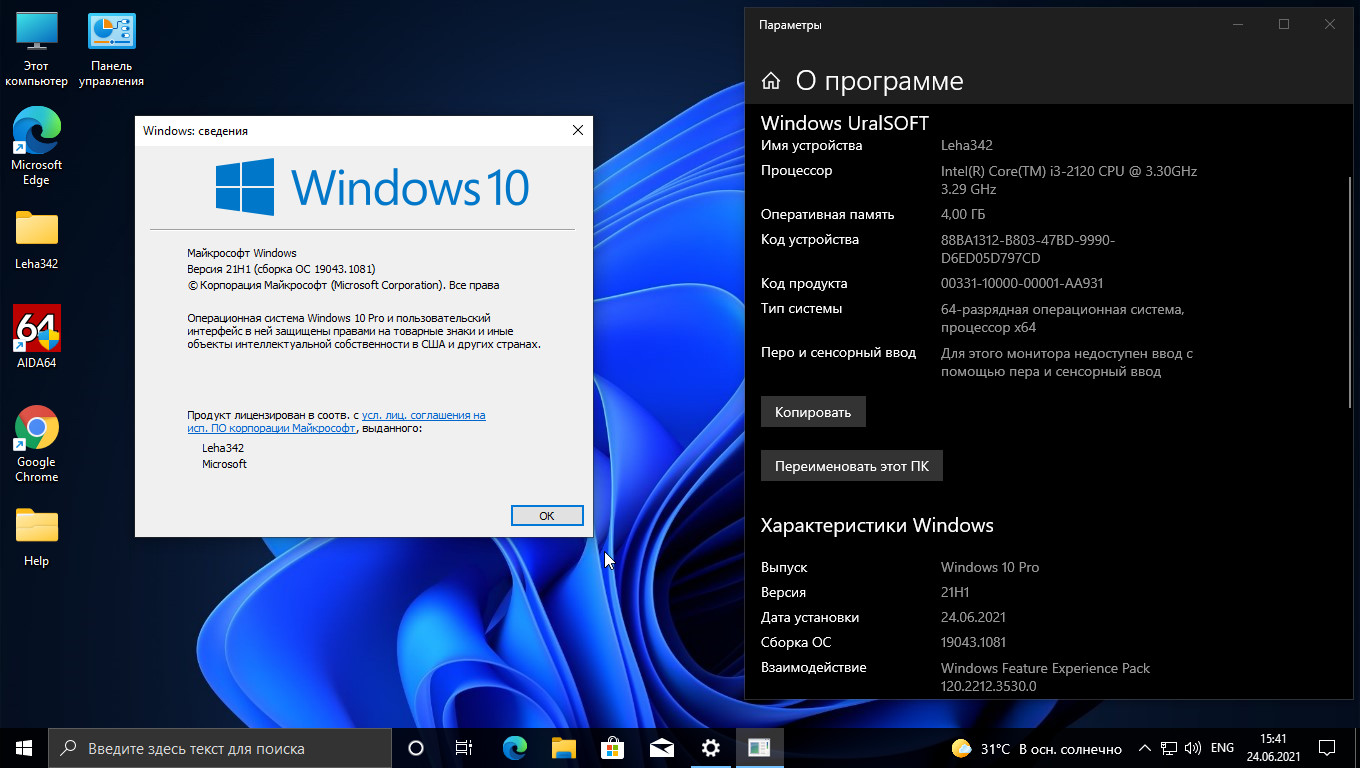Viewport: 1360px width, 768px height.
Task: Click the Windows UralSOFT heading
Action: pos(845,123)
